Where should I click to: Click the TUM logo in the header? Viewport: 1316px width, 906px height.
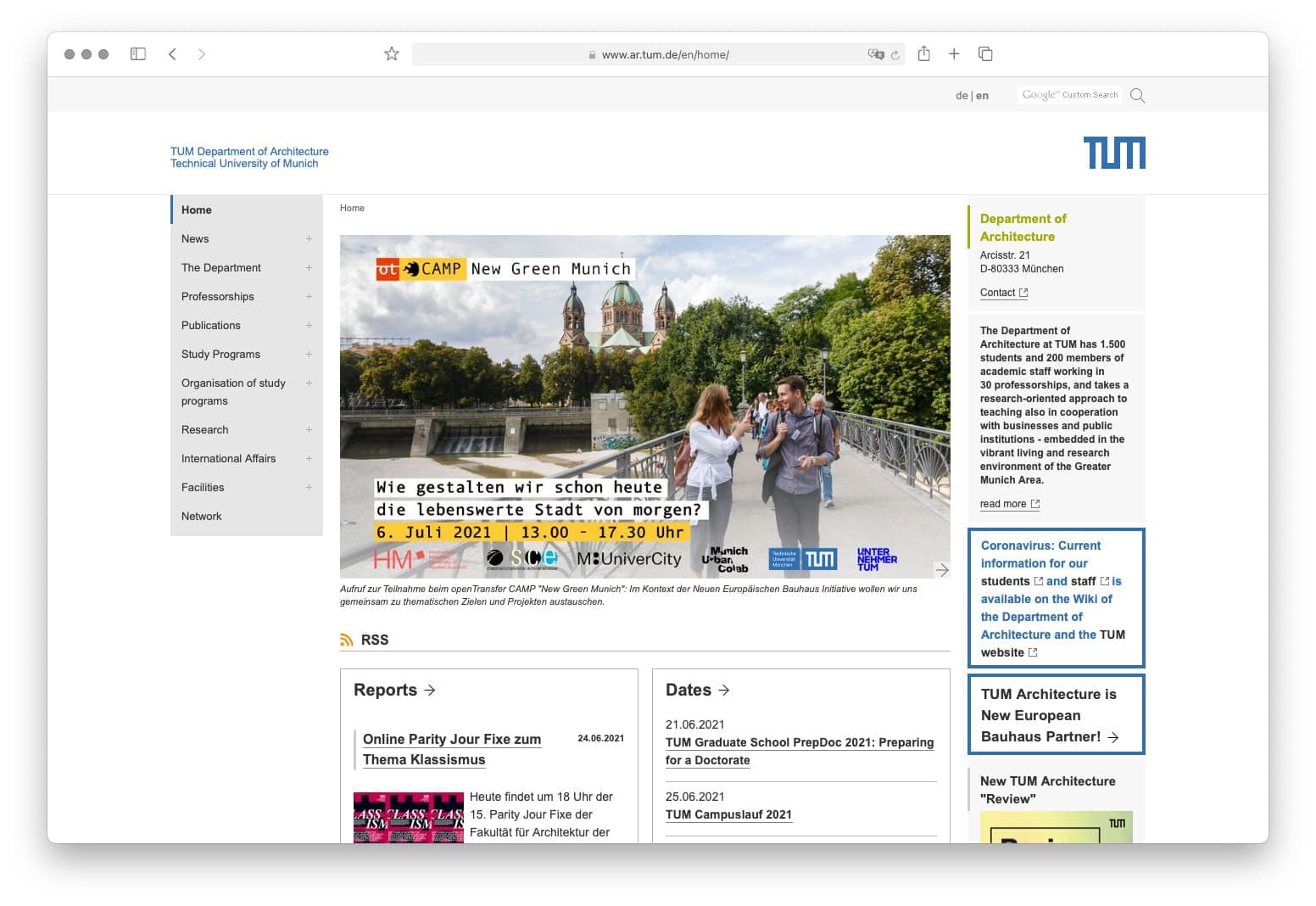pyautogui.click(x=1113, y=153)
